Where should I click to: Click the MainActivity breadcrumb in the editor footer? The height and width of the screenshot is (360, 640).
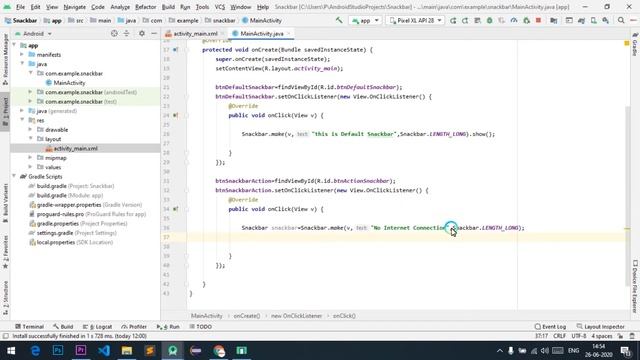click(207, 316)
